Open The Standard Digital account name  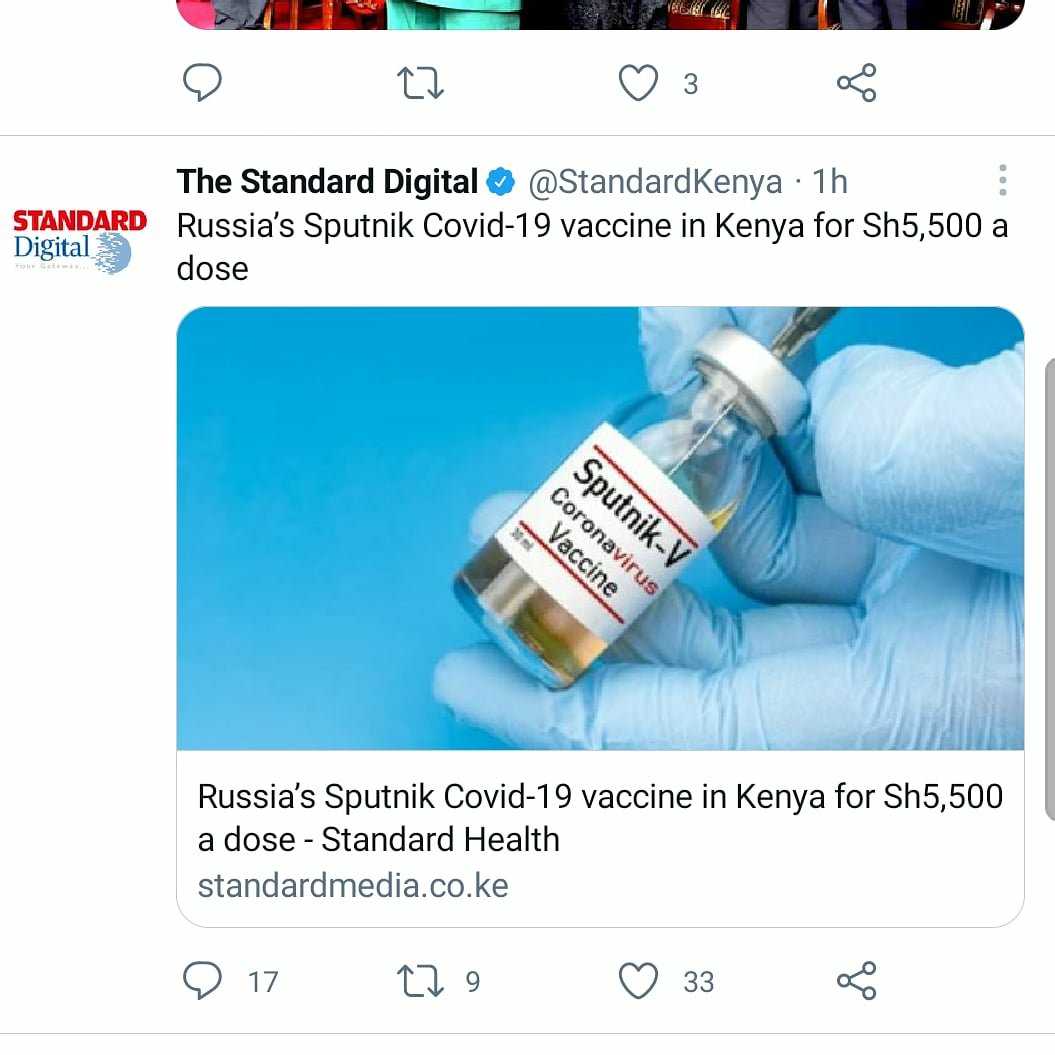pyautogui.click(x=327, y=182)
